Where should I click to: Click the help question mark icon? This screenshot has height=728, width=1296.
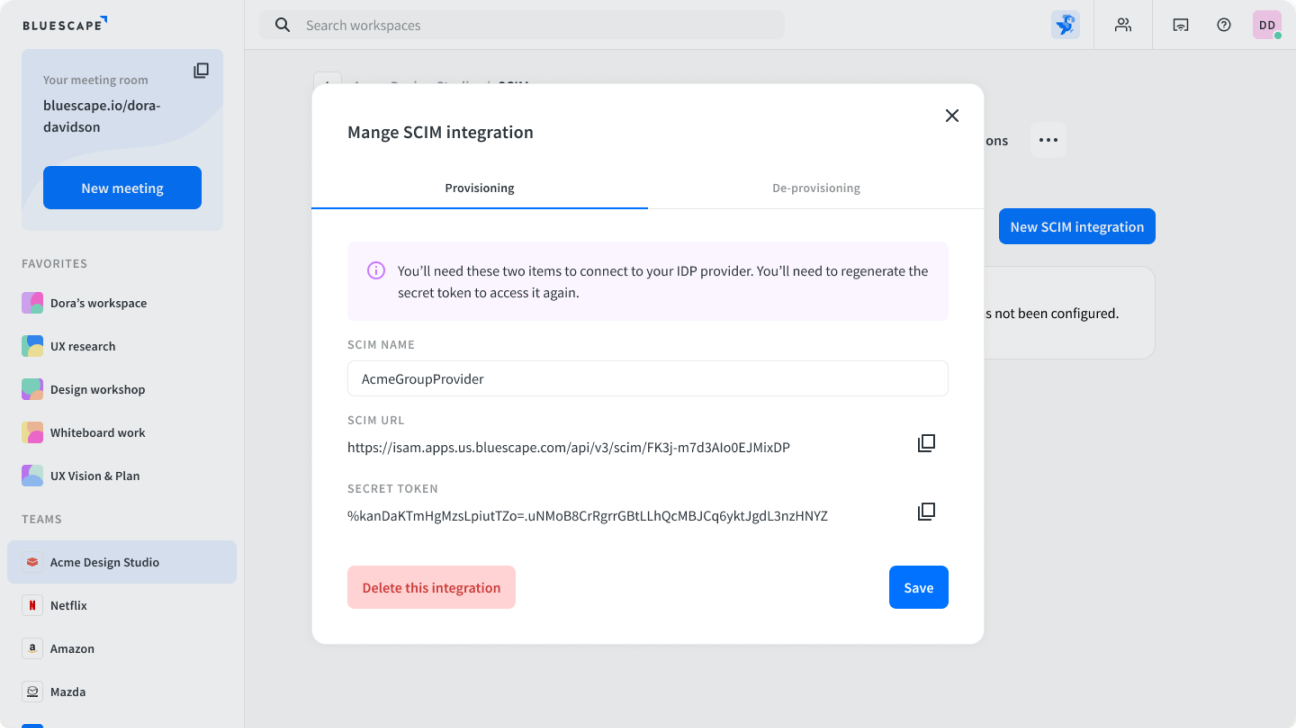[x=1223, y=24]
